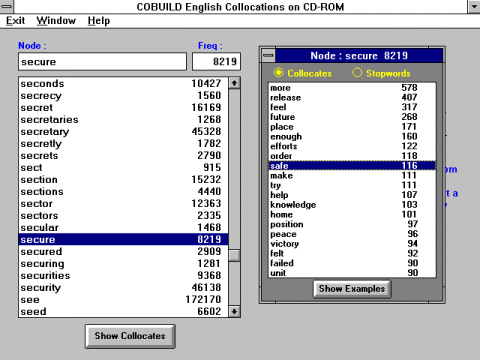The height and width of the screenshot is (360, 480).
Task: Select collocate 'help' with 107
Action: (352, 195)
